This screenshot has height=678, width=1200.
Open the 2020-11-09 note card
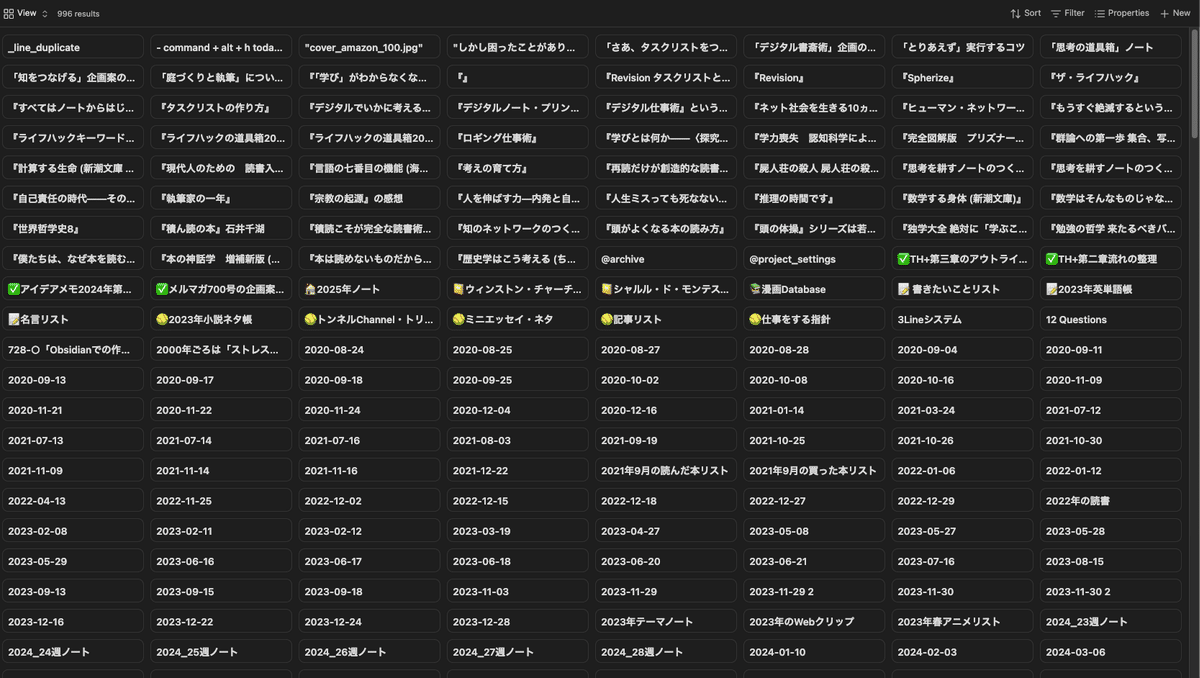click(x=1110, y=380)
